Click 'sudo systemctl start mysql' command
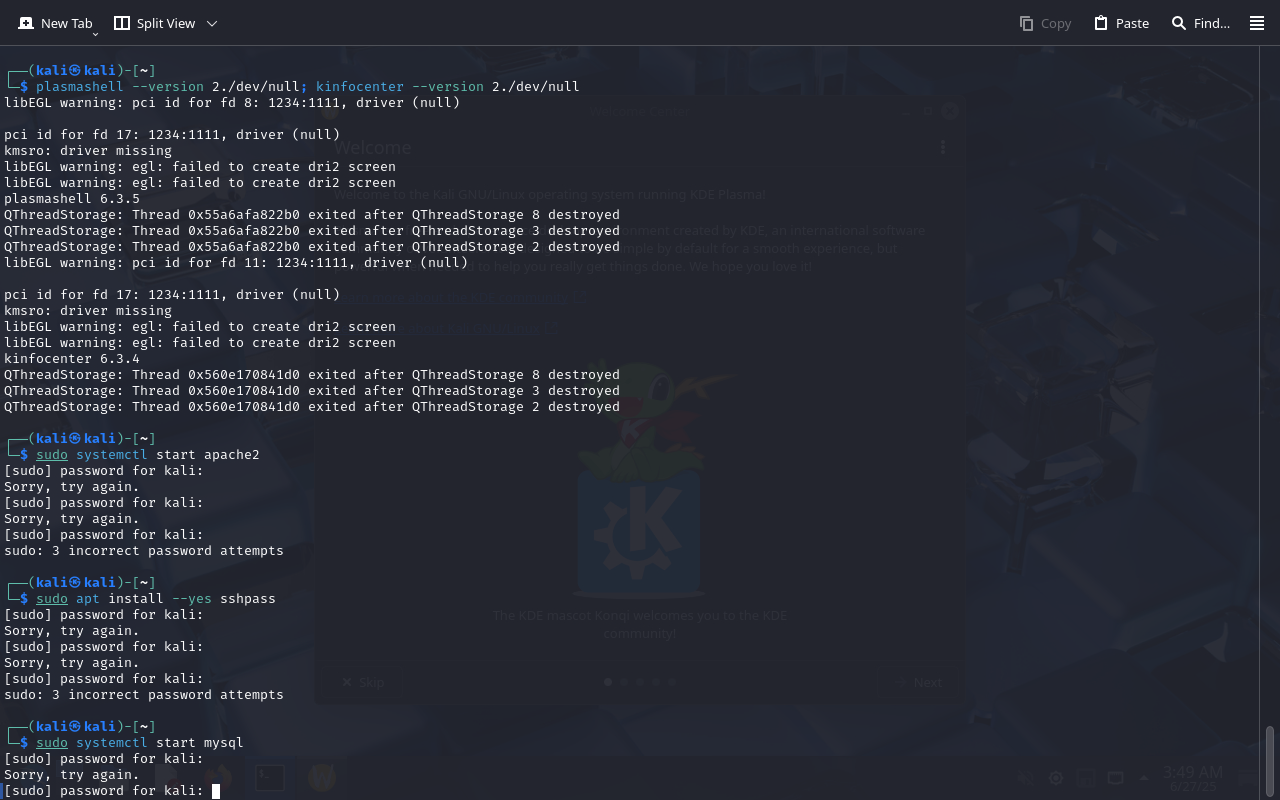This screenshot has height=800, width=1280. tap(140, 743)
